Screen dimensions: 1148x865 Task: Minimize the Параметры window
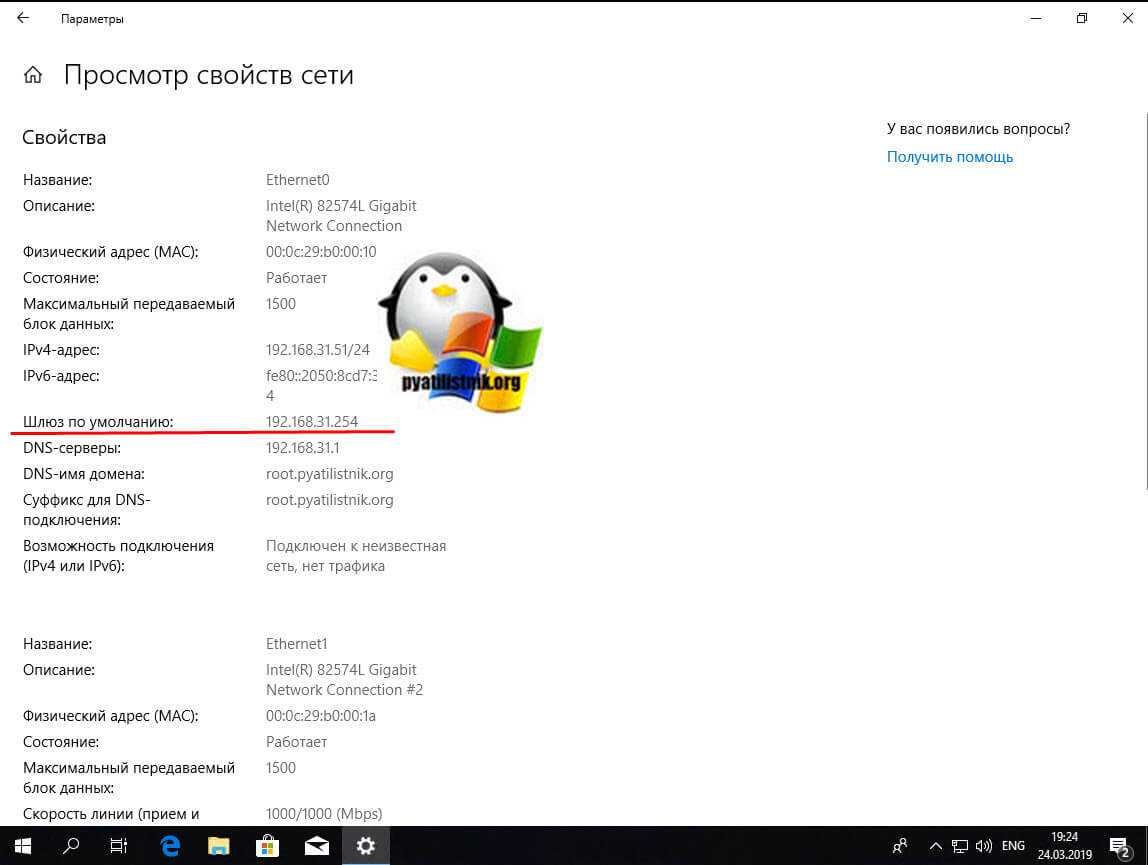pyautogui.click(x=1035, y=18)
